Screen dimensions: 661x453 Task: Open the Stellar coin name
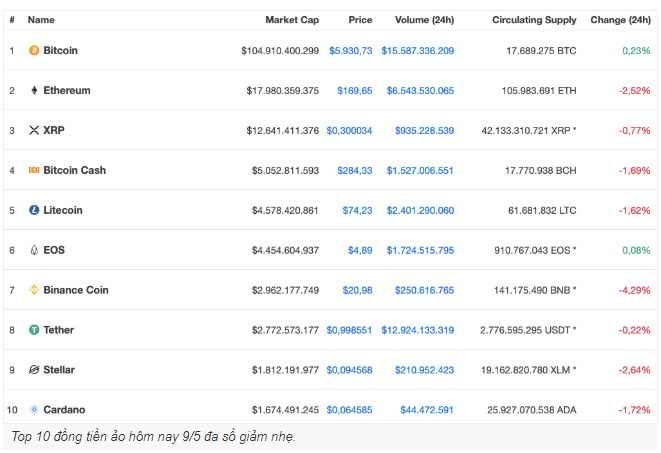[59, 370]
